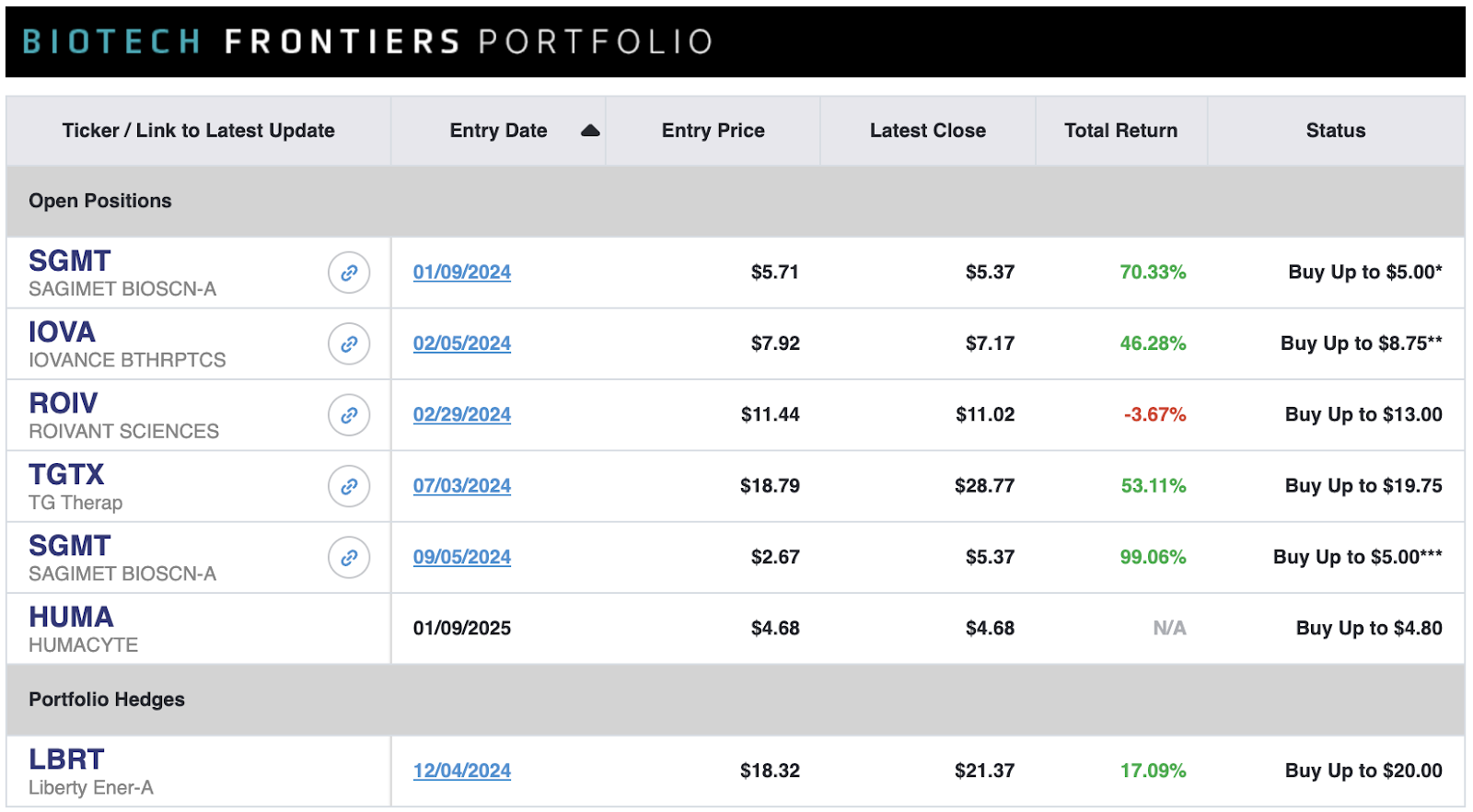
Task: Open the 02/05/2024 entry date link
Action: [462, 343]
